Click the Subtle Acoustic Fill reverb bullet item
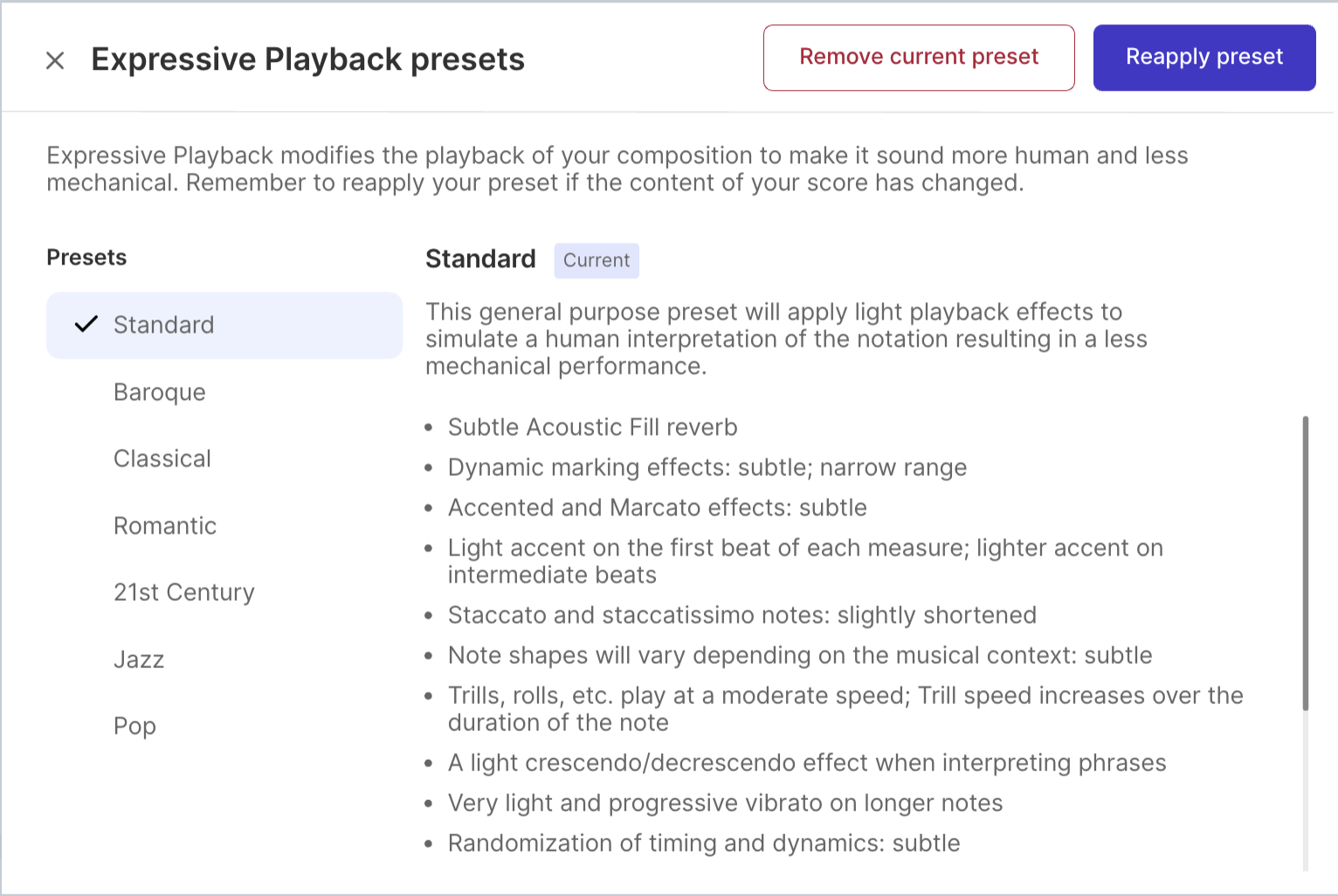This screenshot has height=896, width=1338. [x=593, y=427]
